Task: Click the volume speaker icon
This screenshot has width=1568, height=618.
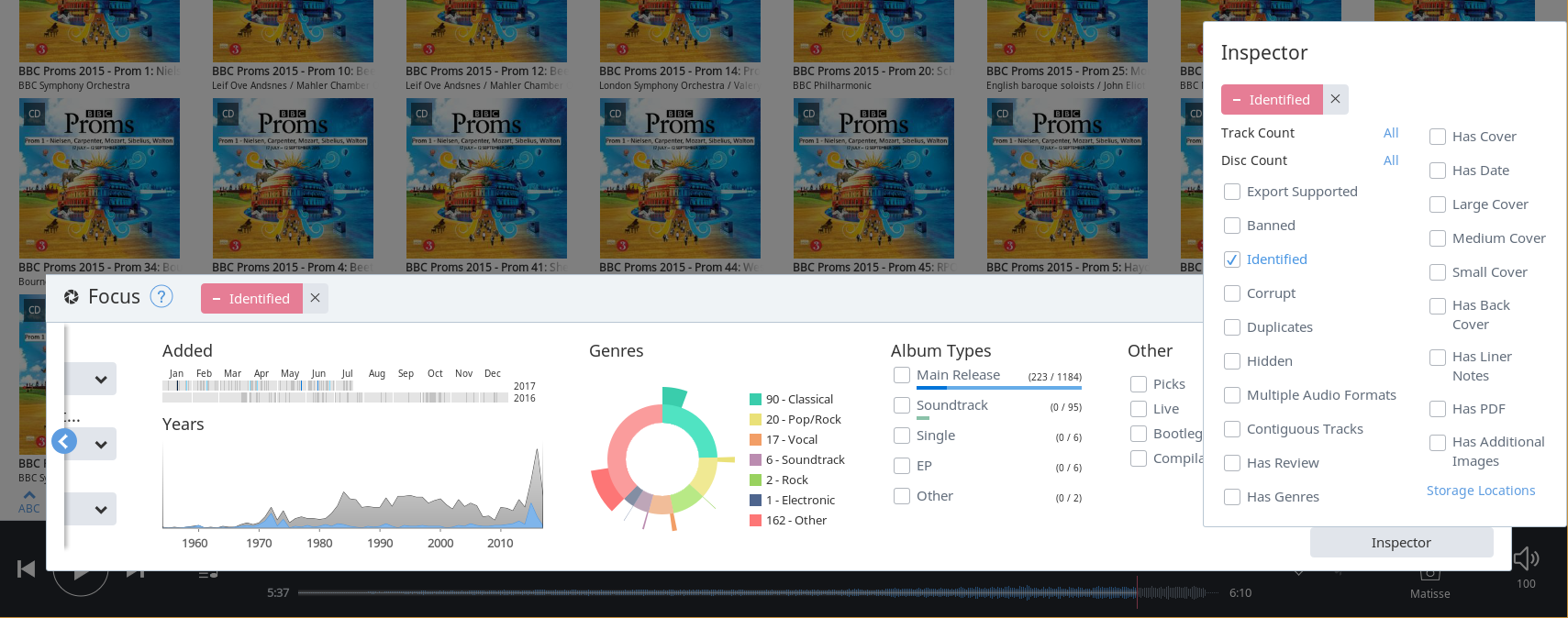Action: coord(1525,558)
